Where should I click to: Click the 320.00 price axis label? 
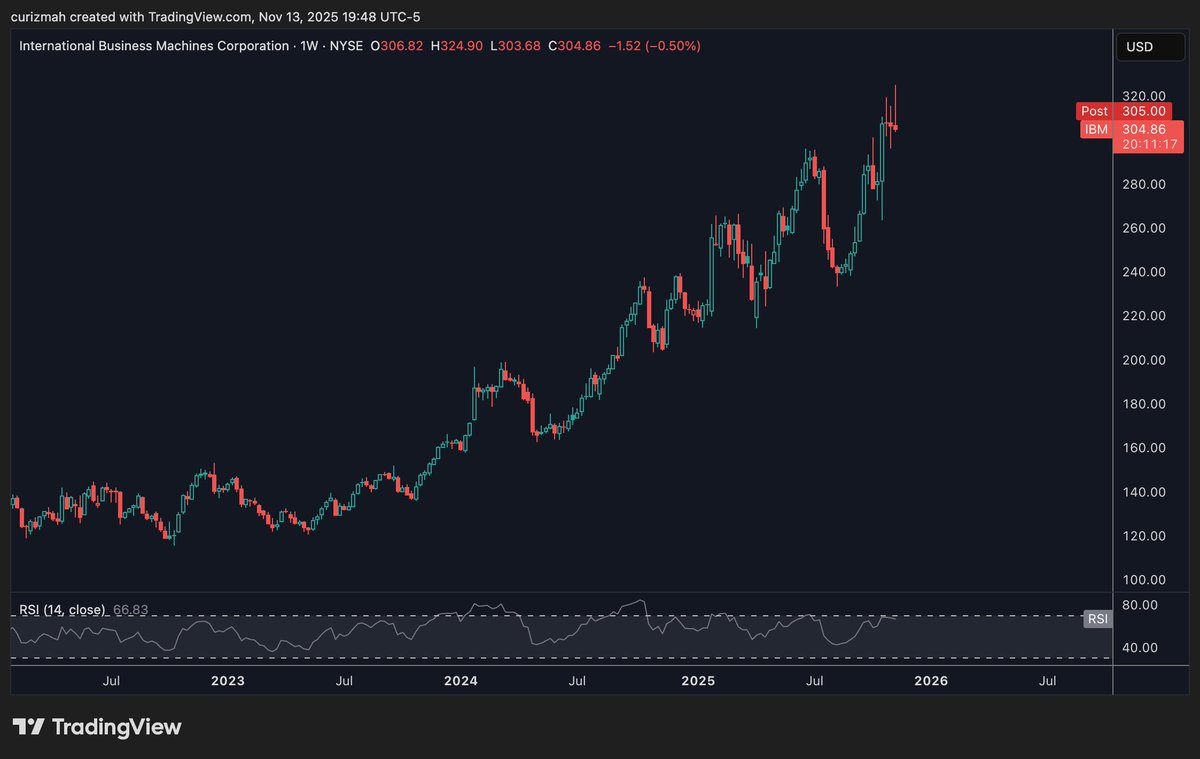click(x=1146, y=96)
